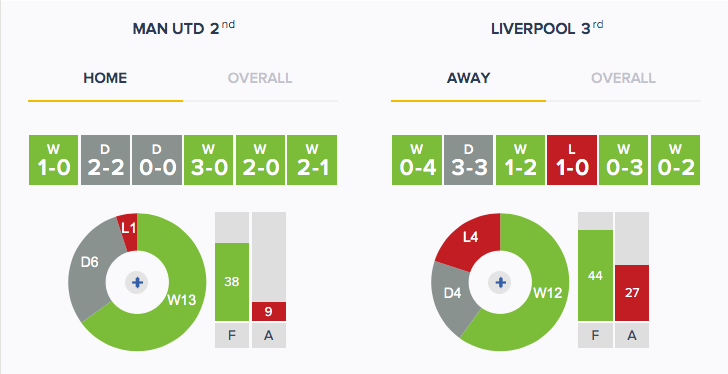
Task: Click Man Utd goals-for bar showing 38
Action: tap(232, 282)
